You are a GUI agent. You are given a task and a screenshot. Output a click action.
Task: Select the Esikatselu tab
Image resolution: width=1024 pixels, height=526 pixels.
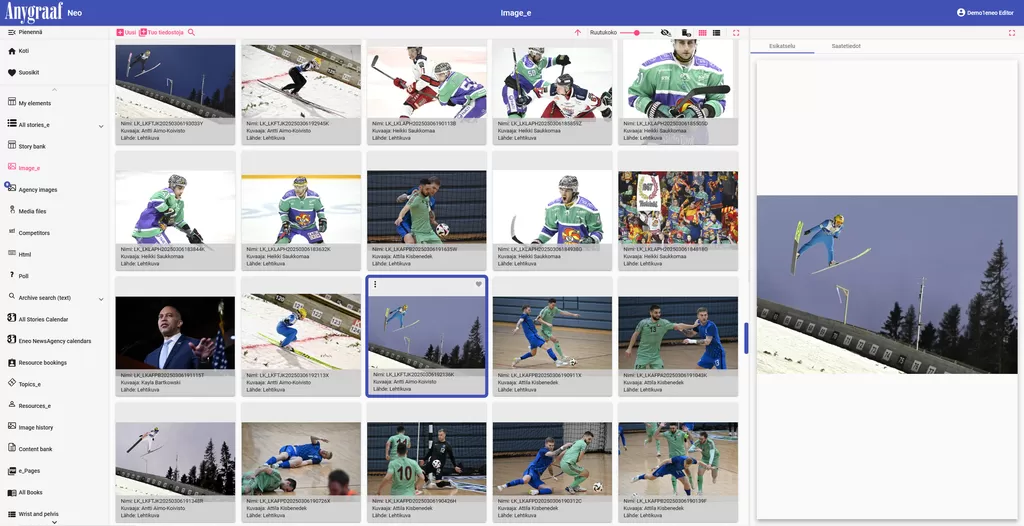point(782,46)
